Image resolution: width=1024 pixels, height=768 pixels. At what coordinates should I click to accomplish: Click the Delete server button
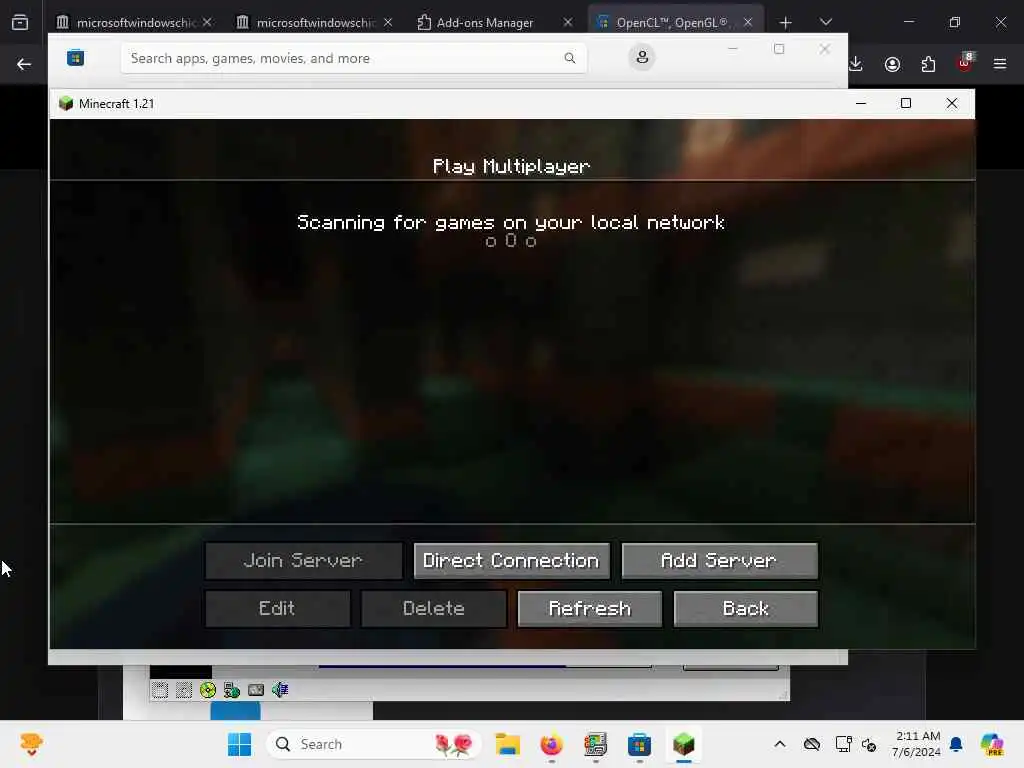[x=434, y=609]
